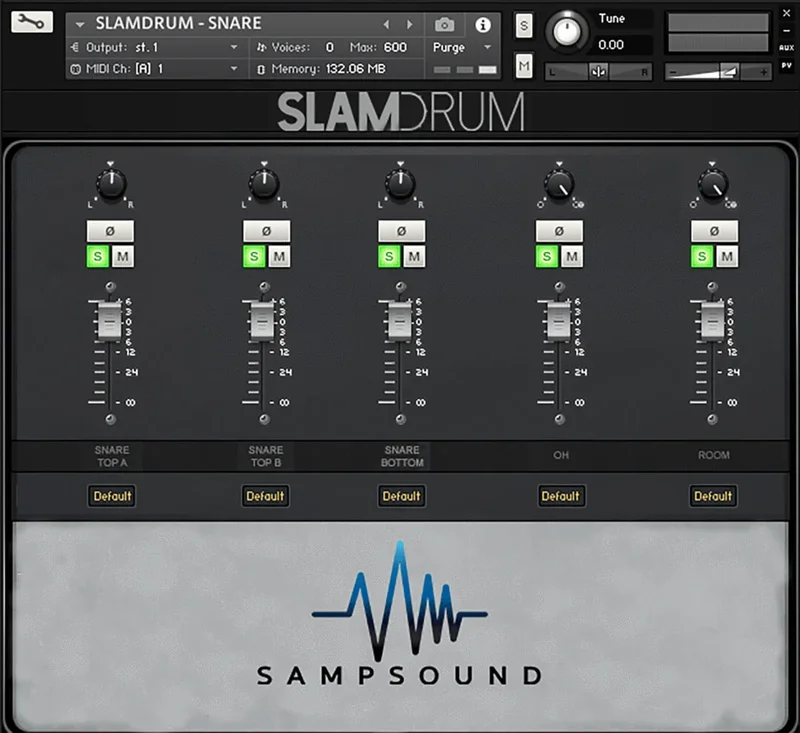
Task: Click the Memory 132.06 MB readout
Action: point(328,68)
